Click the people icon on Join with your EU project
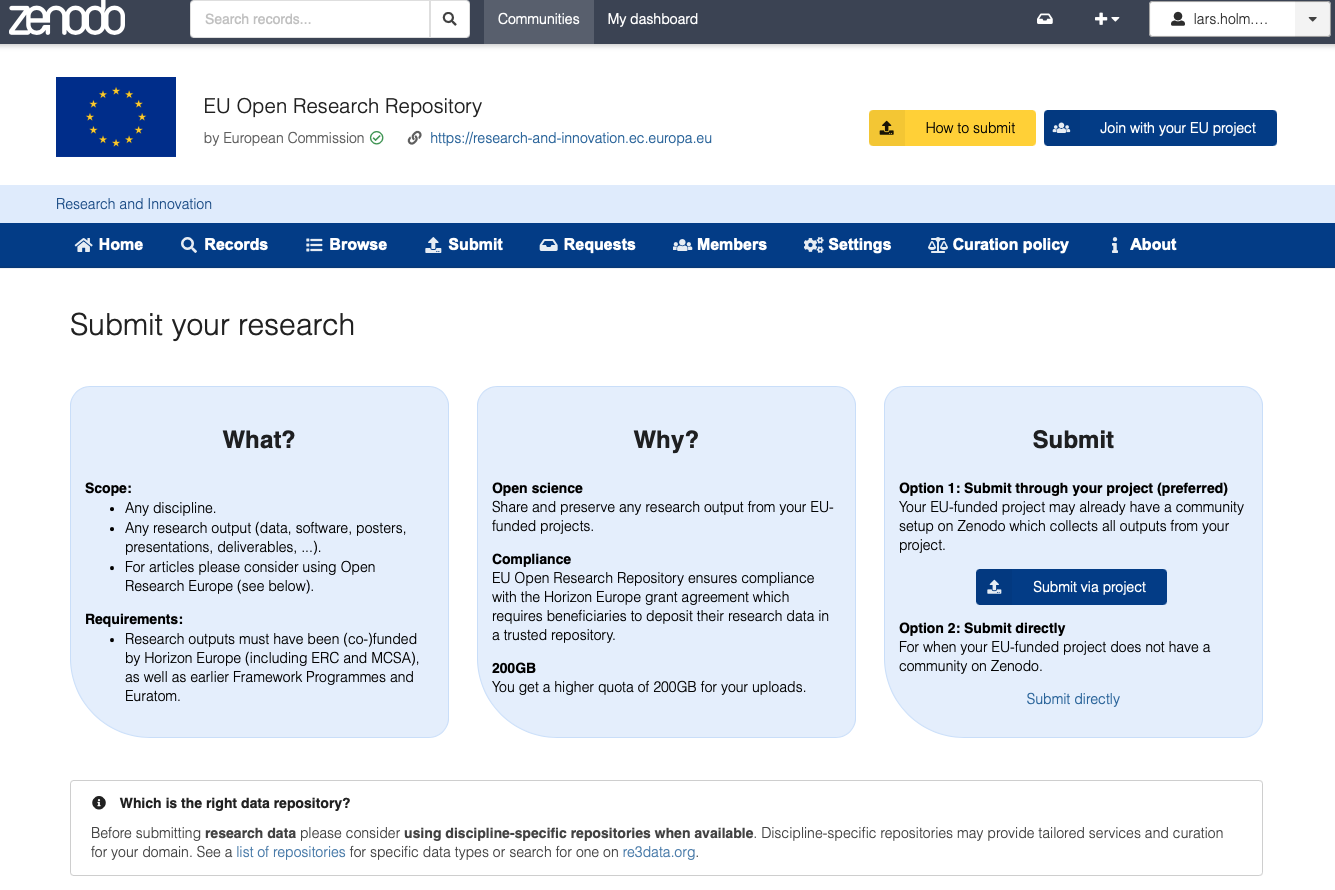Viewport: 1335px width, 890px height. pos(1062,128)
